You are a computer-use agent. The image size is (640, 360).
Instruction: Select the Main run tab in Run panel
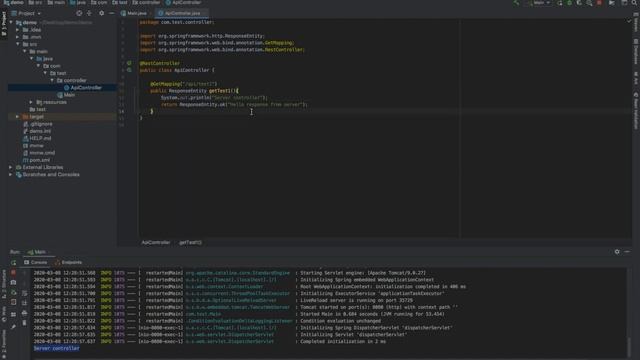pos(37,252)
